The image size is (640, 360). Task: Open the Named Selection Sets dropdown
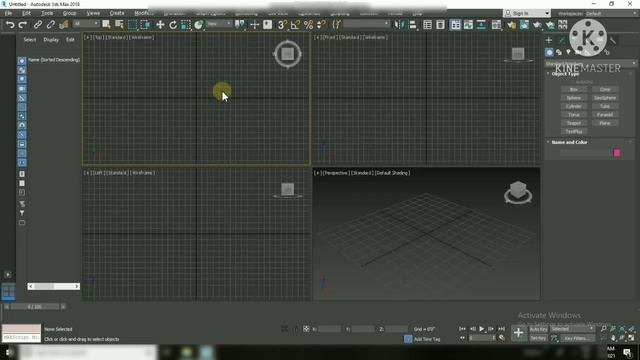(x=366, y=24)
